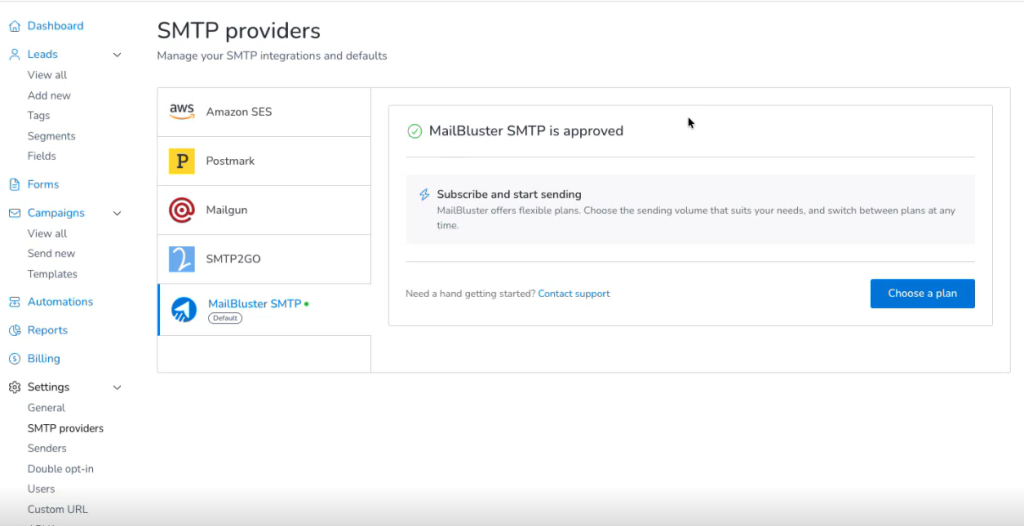Image resolution: width=1024 pixels, height=526 pixels.
Task: Click the Mailgun red logo
Action: (x=182, y=210)
